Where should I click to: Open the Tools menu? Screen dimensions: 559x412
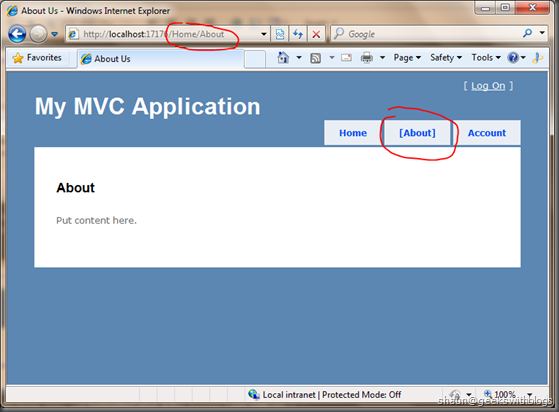click(486, 57)
